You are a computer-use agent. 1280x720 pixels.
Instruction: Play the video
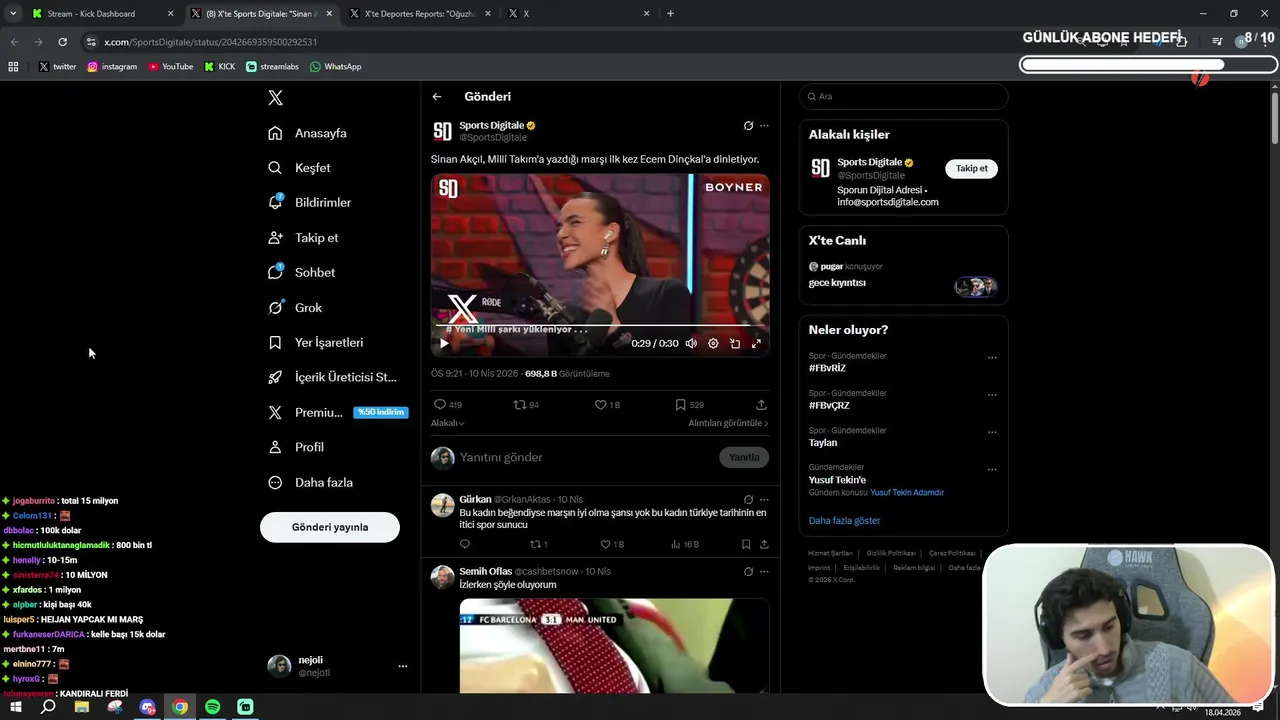(x=444, y=343)
